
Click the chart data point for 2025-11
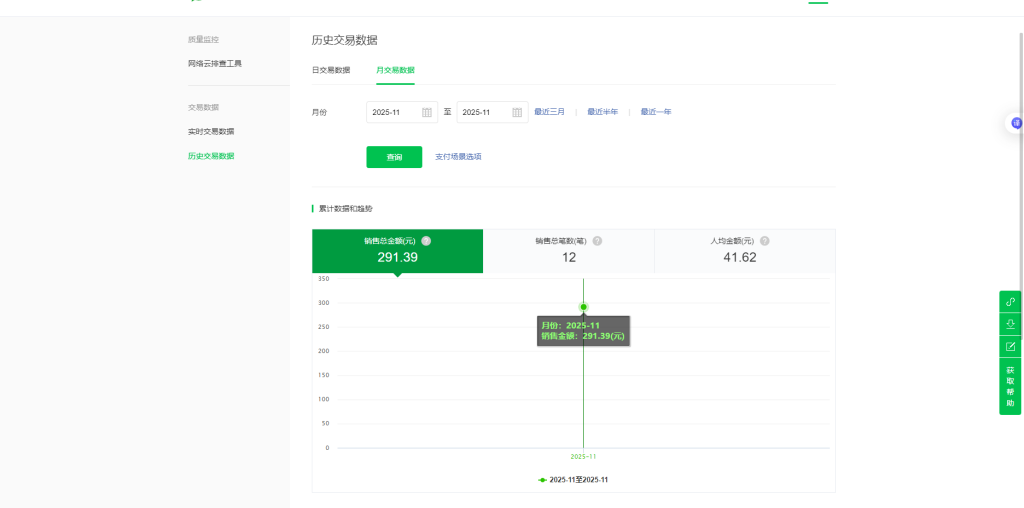point(583,307)
